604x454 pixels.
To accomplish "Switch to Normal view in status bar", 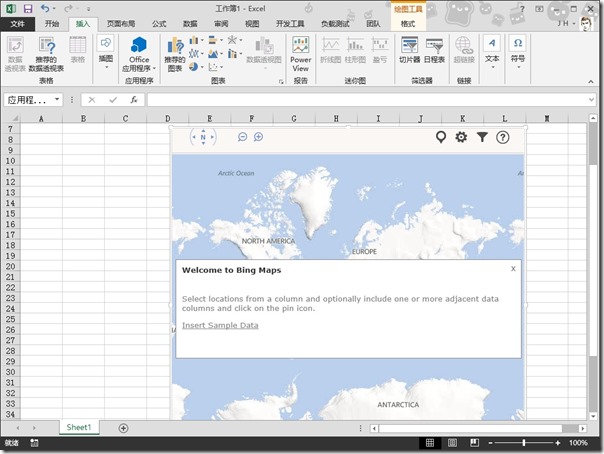I will point(430,443).
